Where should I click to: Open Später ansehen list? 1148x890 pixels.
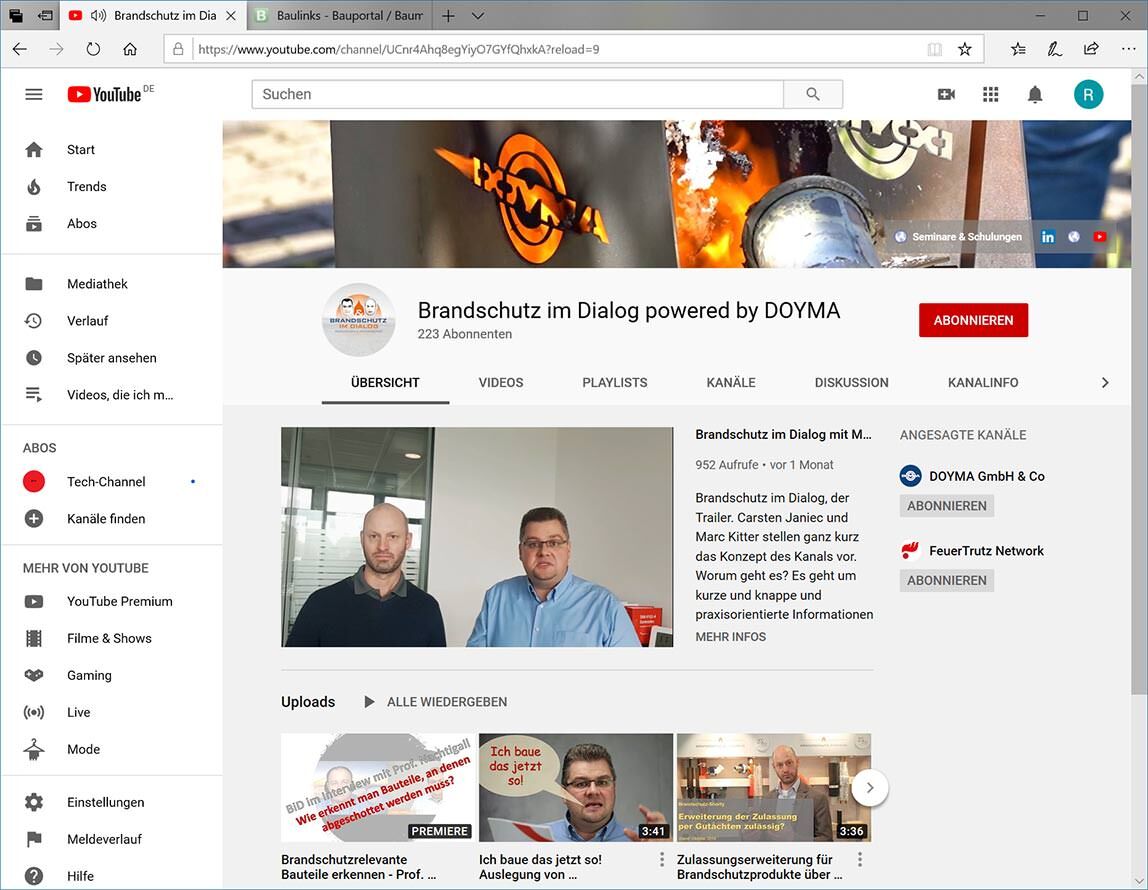point(111,357)
